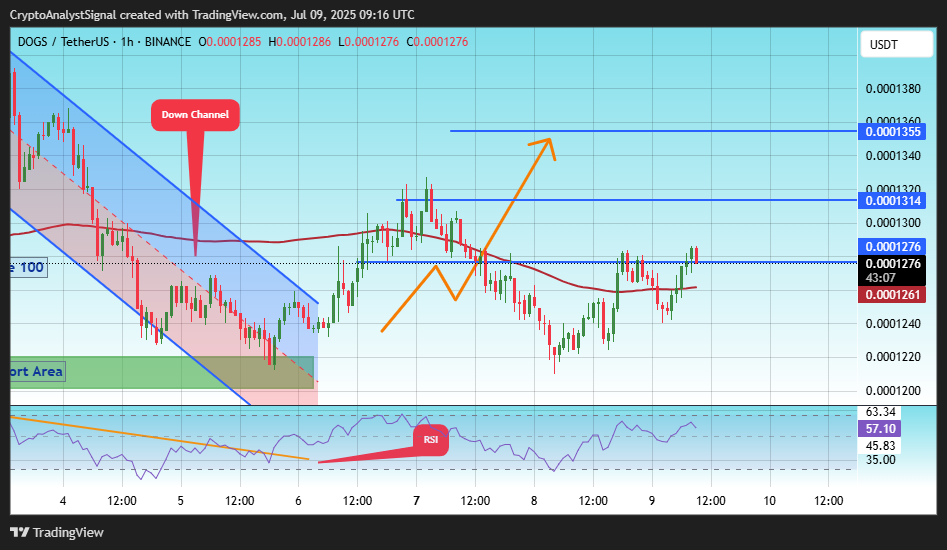
Task: Click the 0.0001300 price axis tick
Action: (x=893, y=223)
